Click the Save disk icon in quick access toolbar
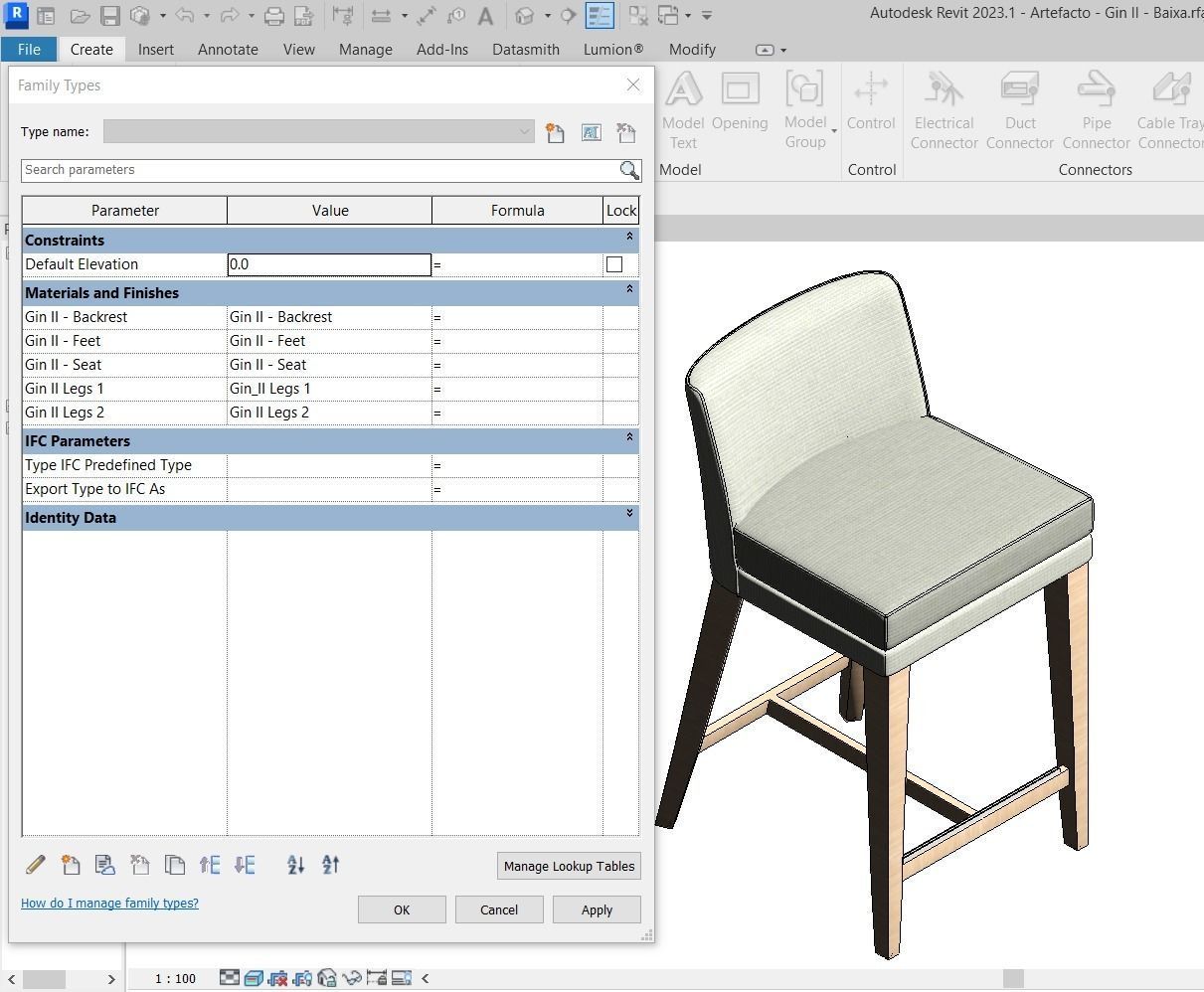 109,16
